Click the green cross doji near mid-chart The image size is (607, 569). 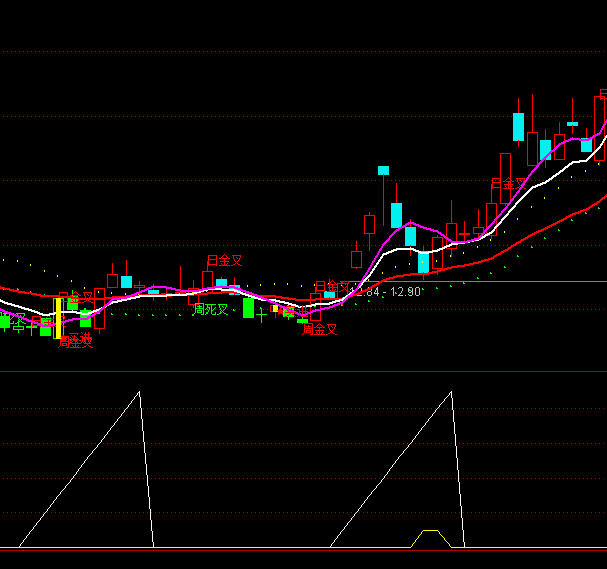pos(262,313)
